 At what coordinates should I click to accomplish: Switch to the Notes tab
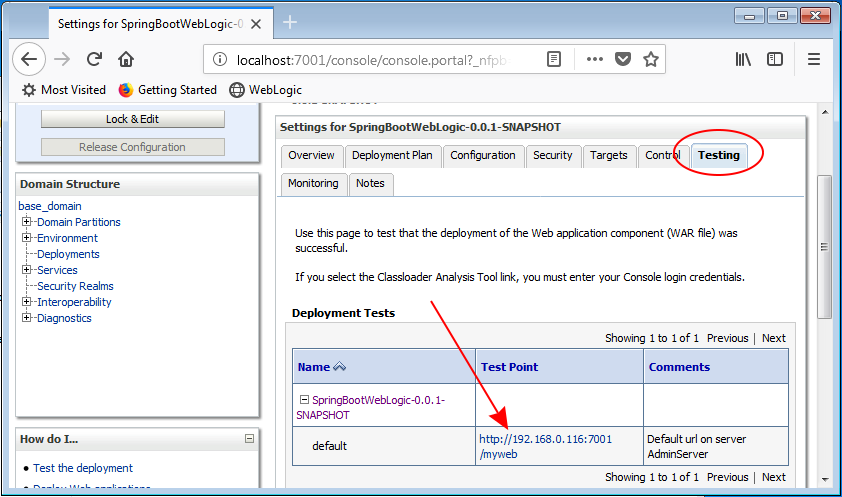tap(371, 184)
